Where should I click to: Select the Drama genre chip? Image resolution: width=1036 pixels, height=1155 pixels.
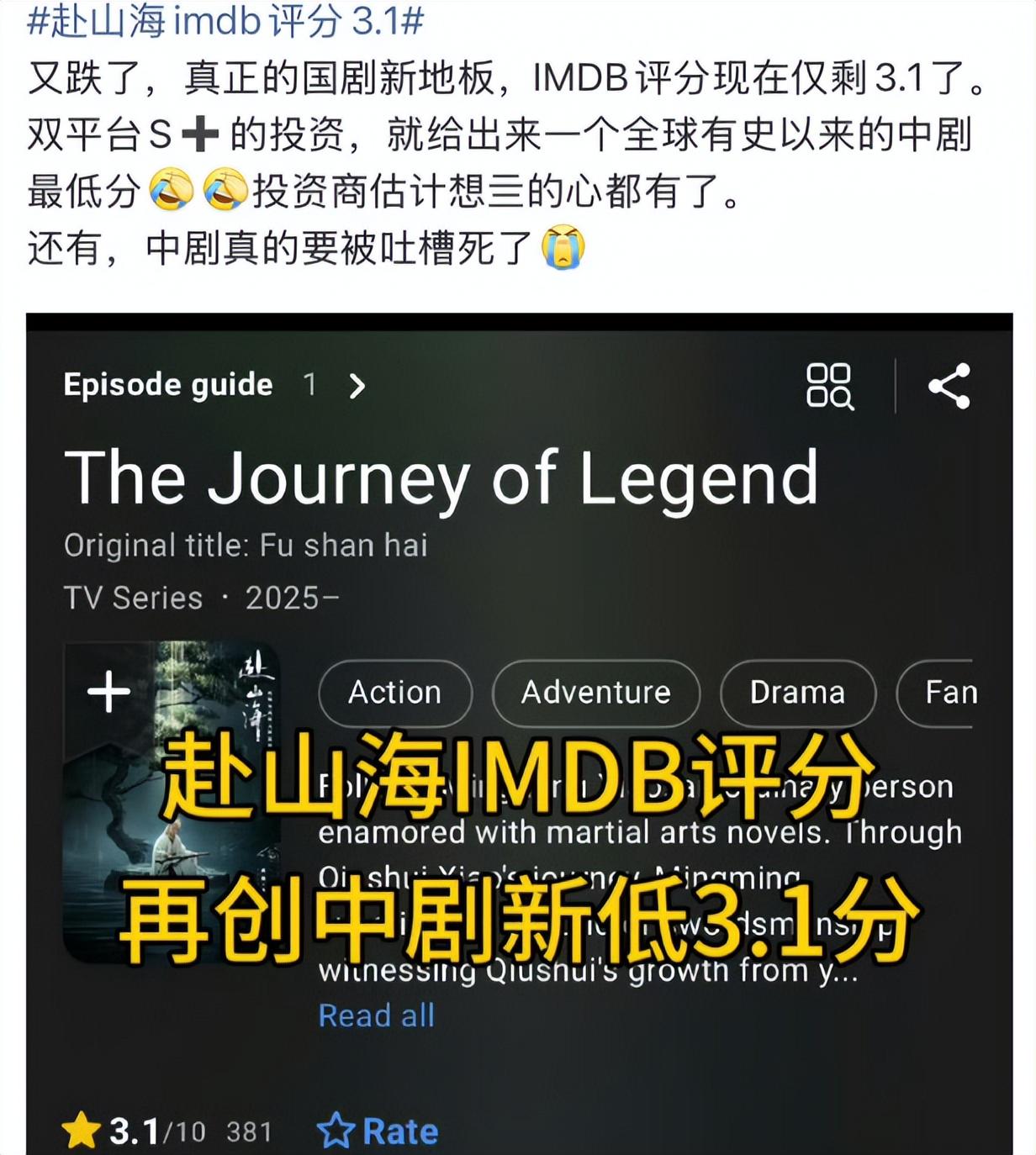coord(797,693)
